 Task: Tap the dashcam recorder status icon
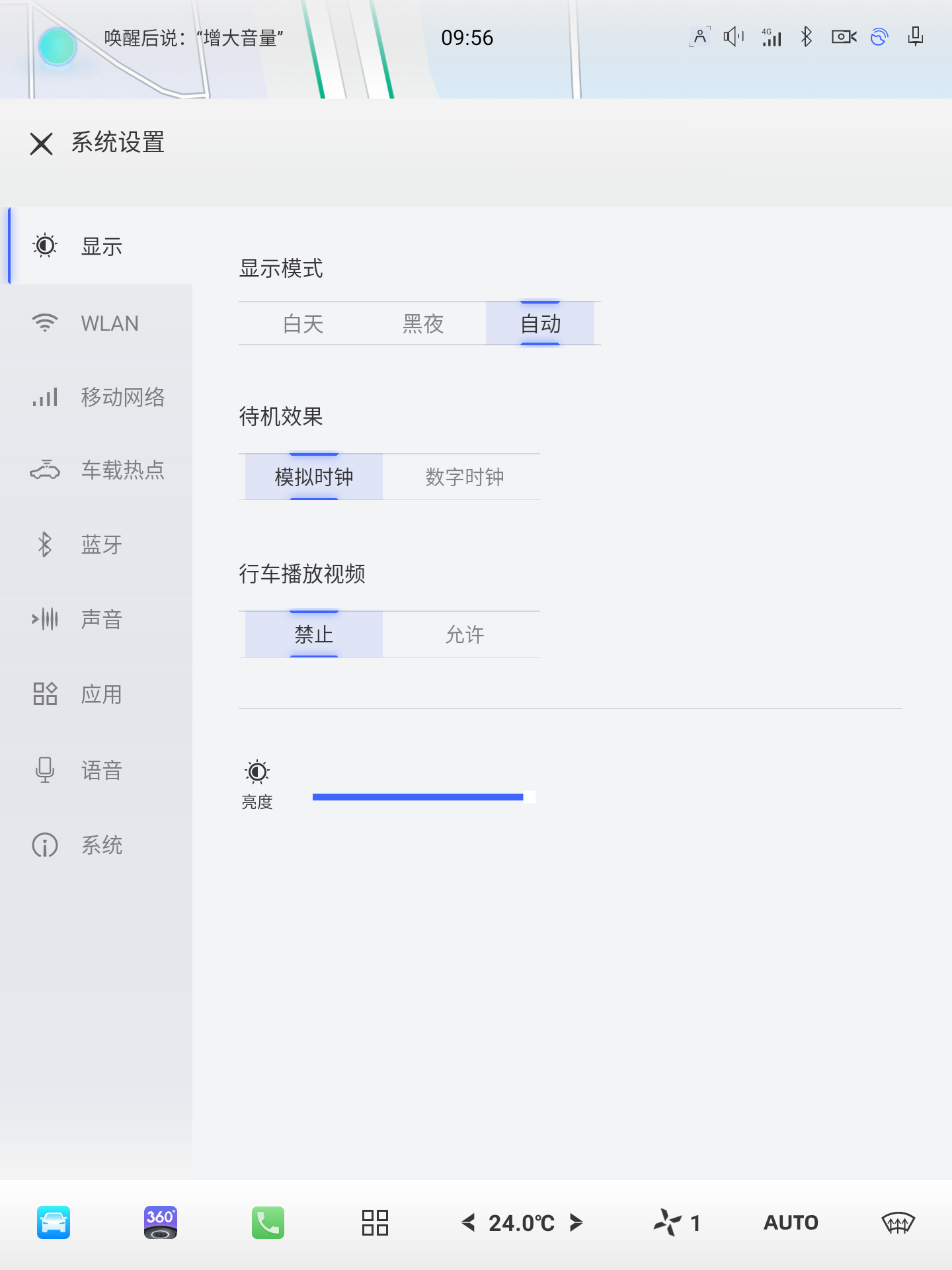(x=844, y=37)
